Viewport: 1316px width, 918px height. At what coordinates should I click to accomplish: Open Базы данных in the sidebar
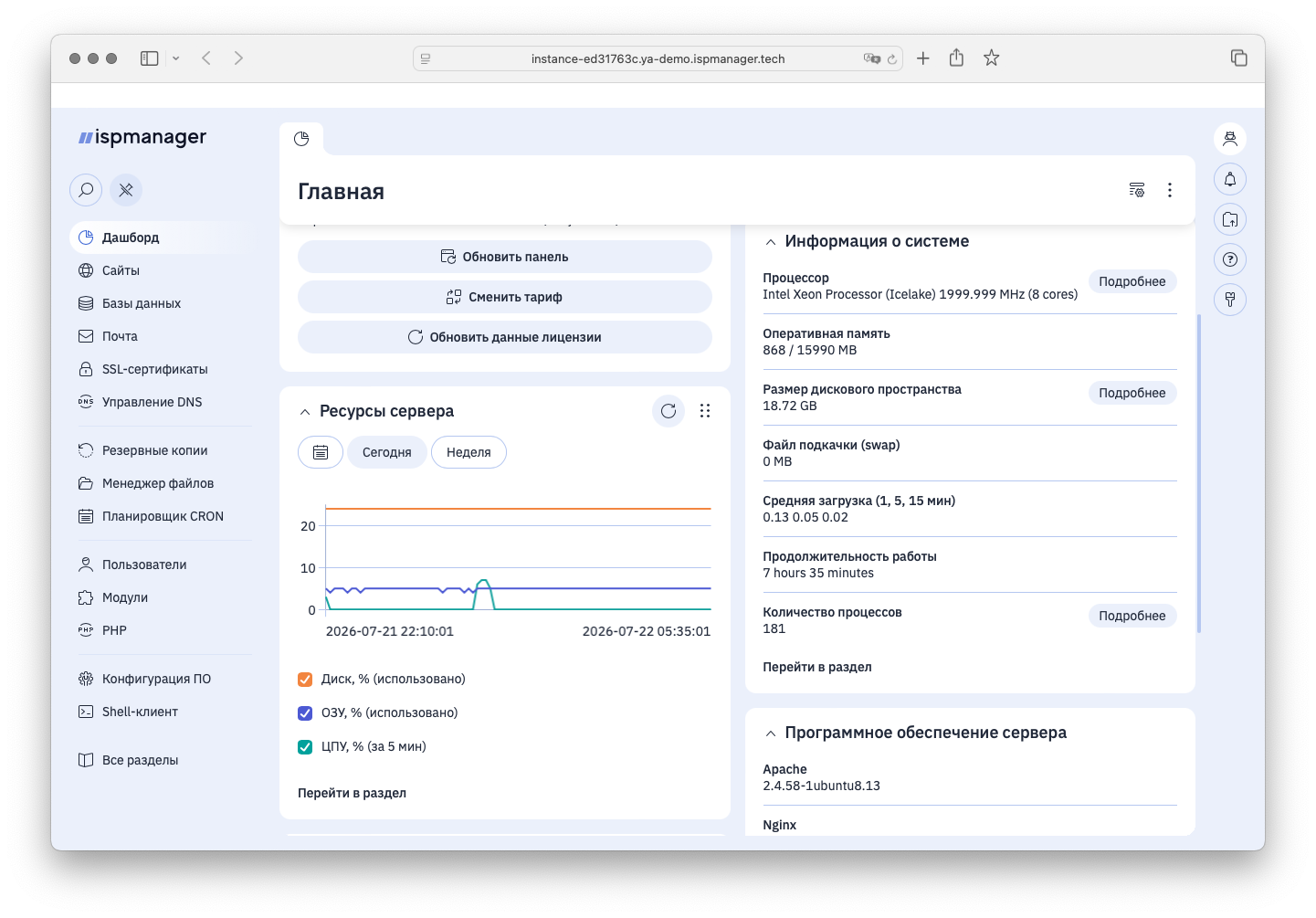(142, 303)
